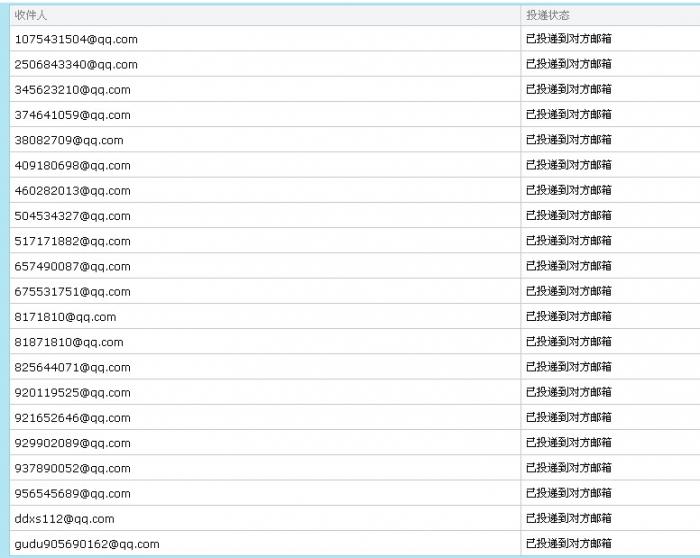Screen dimensions: 700x558
Task: Select the status cell of 504534327@qq.com
Action: 569,216
